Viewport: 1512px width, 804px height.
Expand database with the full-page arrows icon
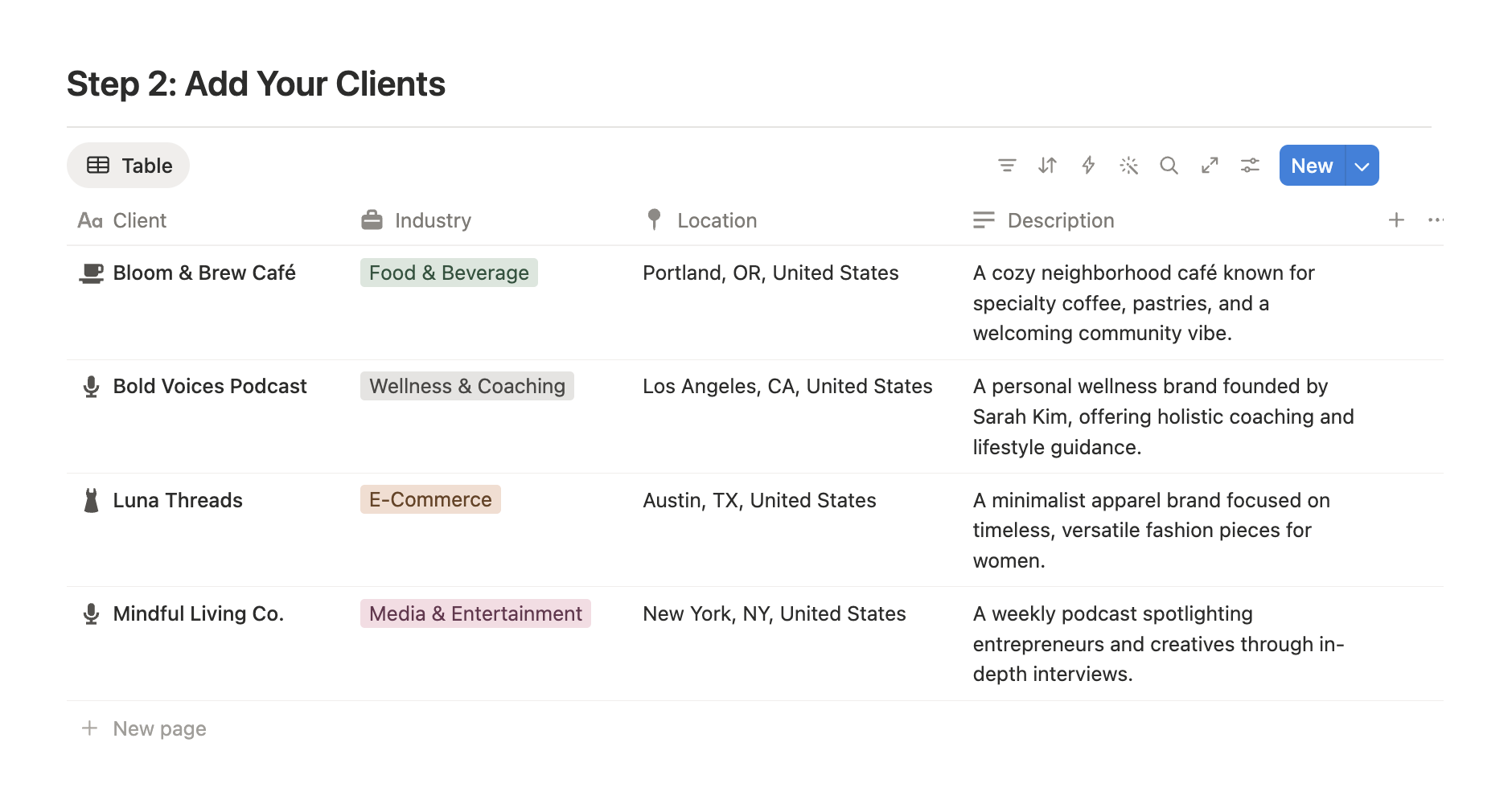1210,166
